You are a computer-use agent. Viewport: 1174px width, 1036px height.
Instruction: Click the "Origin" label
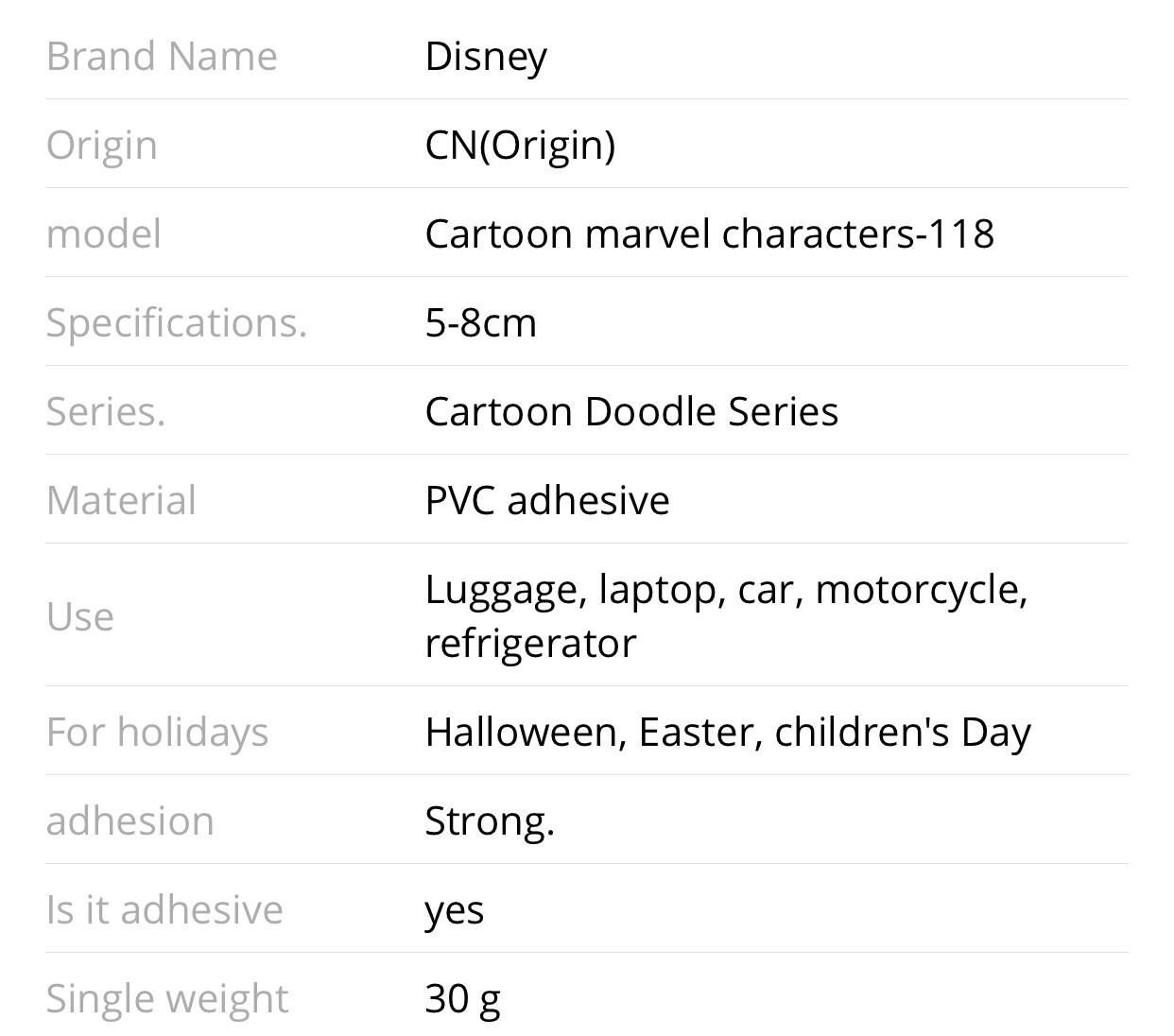tap(101, 146)
